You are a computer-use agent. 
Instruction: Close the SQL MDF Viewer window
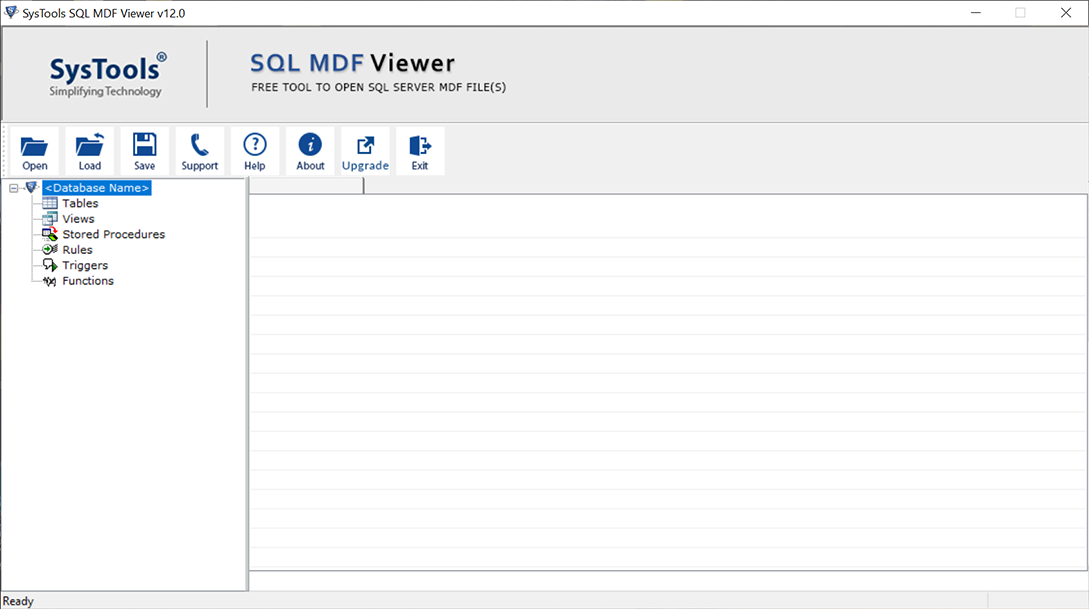click(x=1065, y=12)
